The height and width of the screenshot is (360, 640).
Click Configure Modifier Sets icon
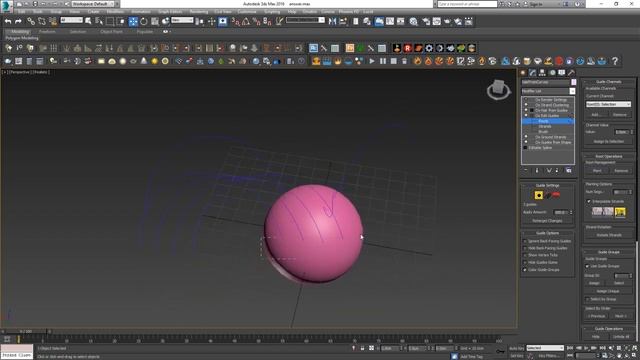click(x=569, y=170)
